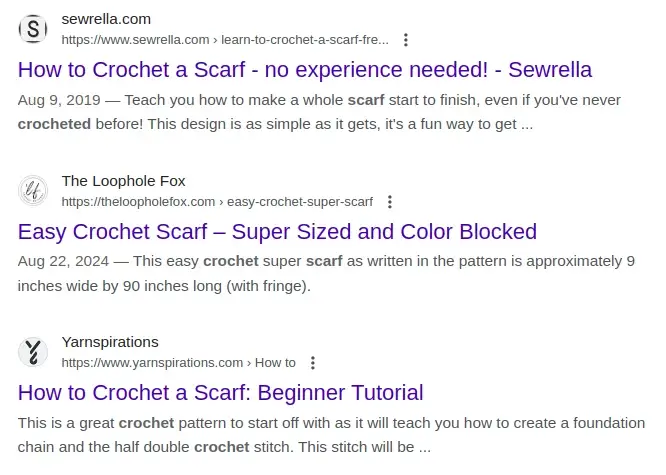Click the Yarnspirations favicon icon
Image resolution: width=666 pixels, height=475 pixels.
click(x=33, y=352)
